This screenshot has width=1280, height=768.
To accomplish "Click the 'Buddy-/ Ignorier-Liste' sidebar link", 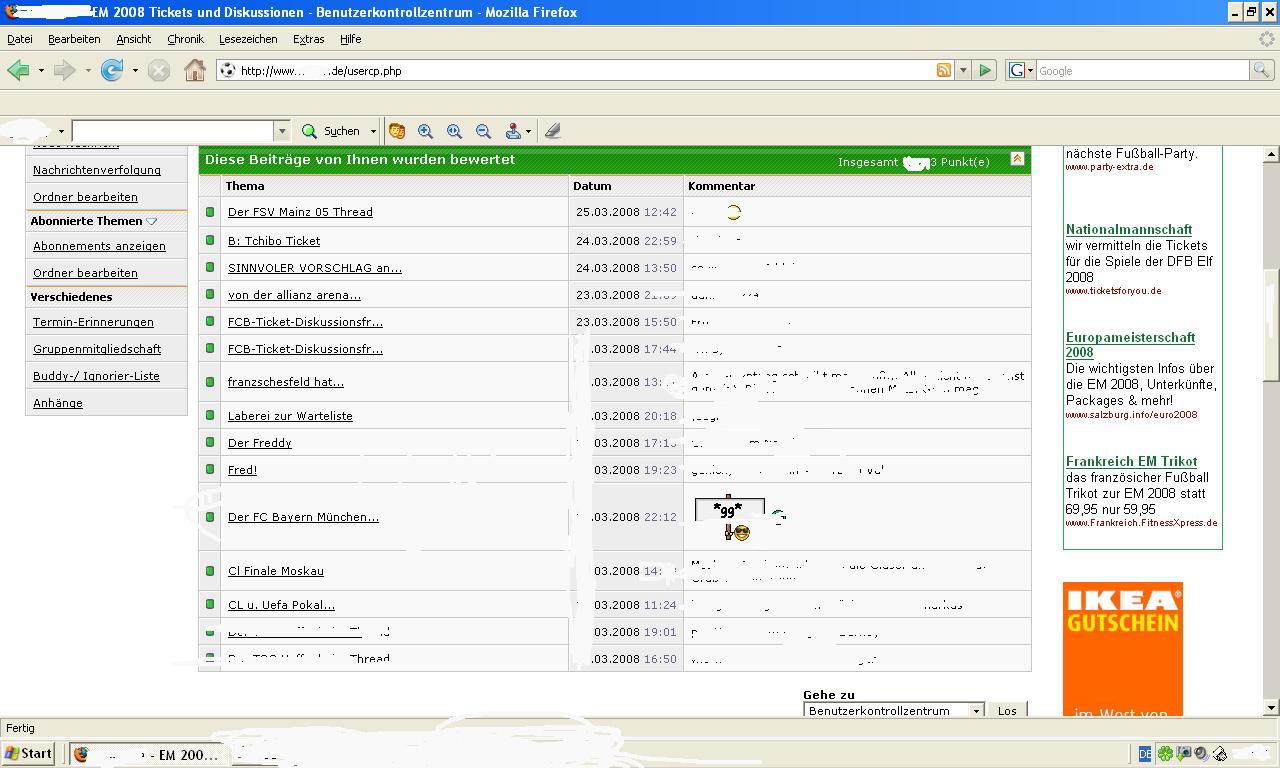I will (x=96, y=376).
